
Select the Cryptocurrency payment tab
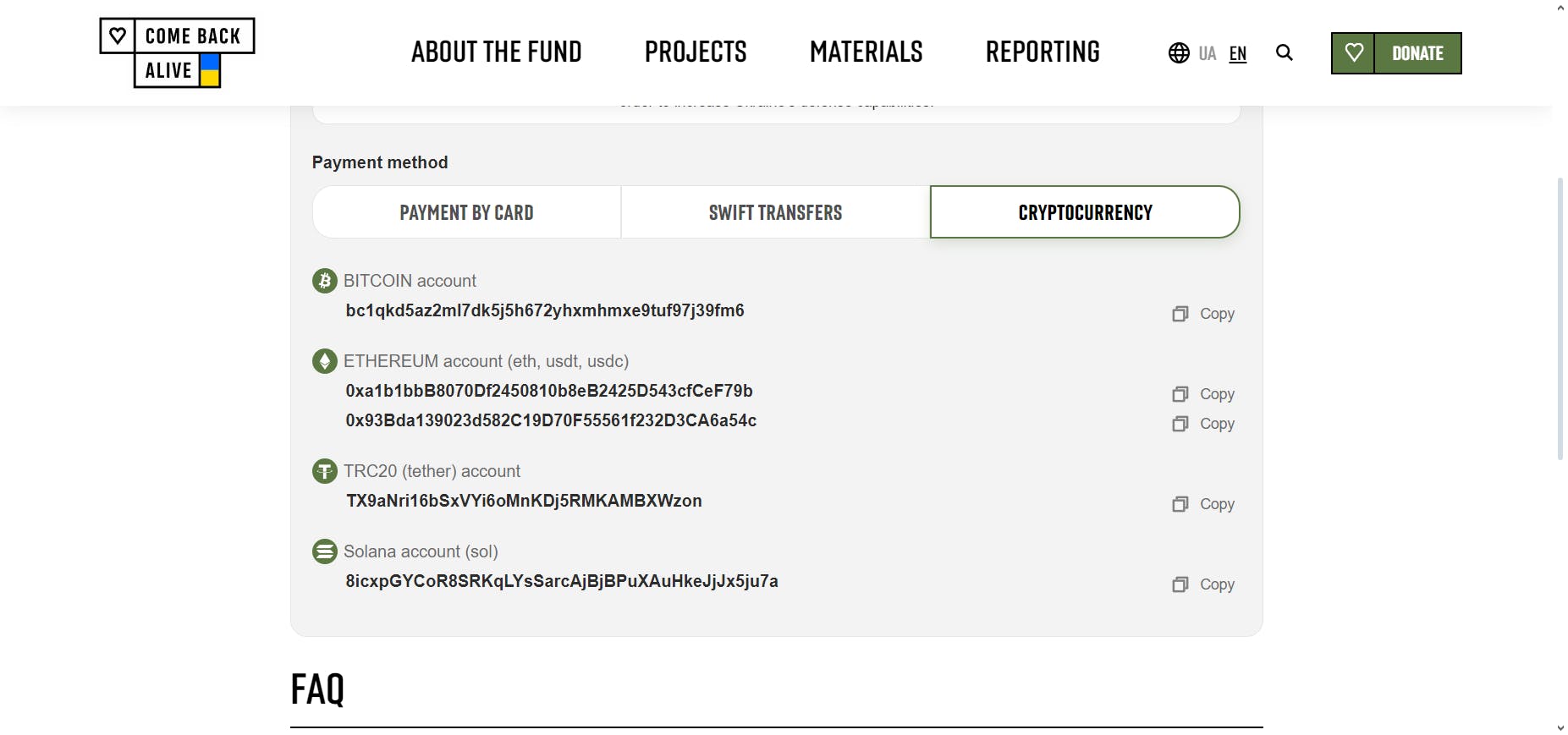(1085, 212)
